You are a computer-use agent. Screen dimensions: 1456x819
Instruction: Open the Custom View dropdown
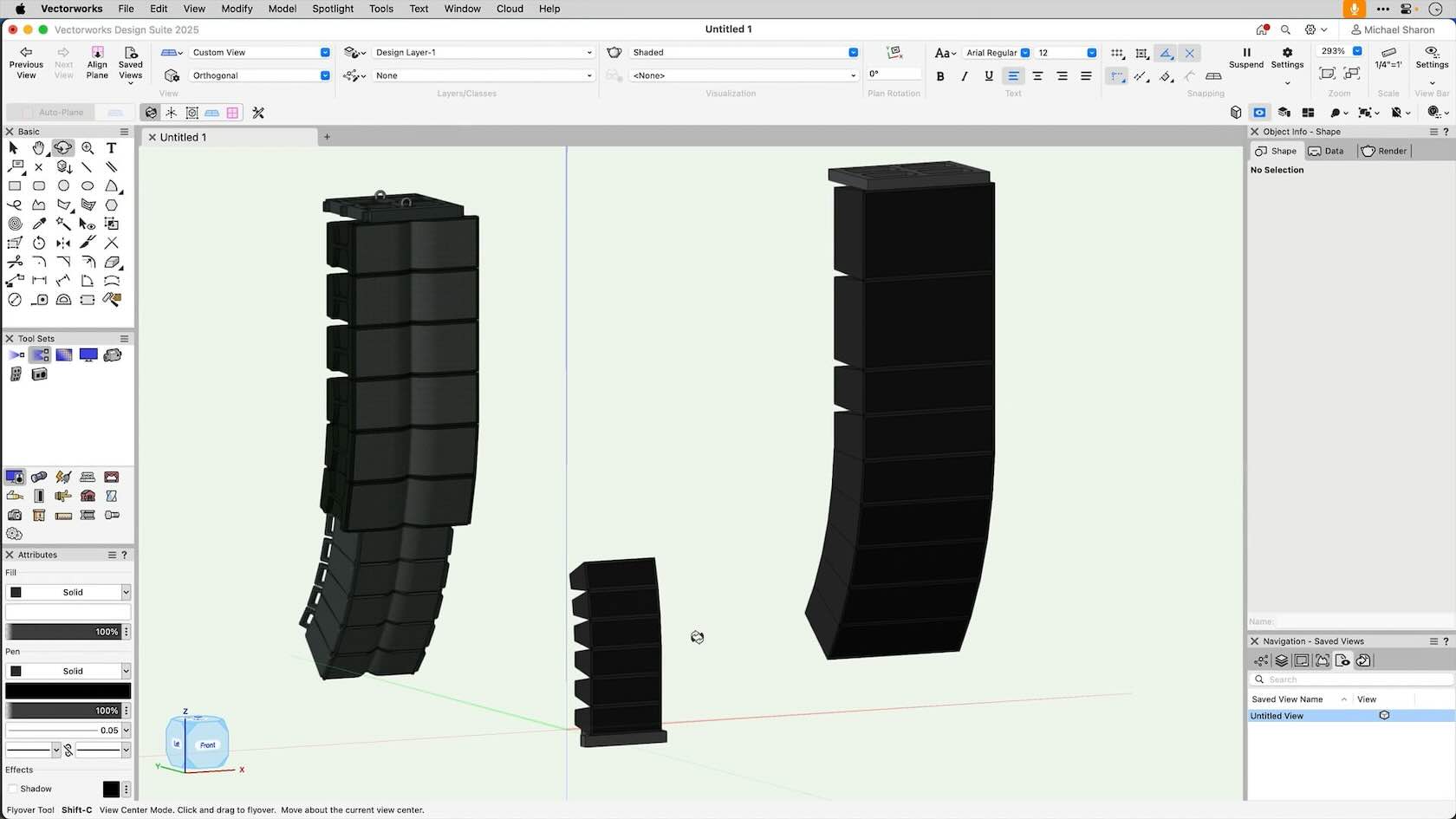pos(324,52)
